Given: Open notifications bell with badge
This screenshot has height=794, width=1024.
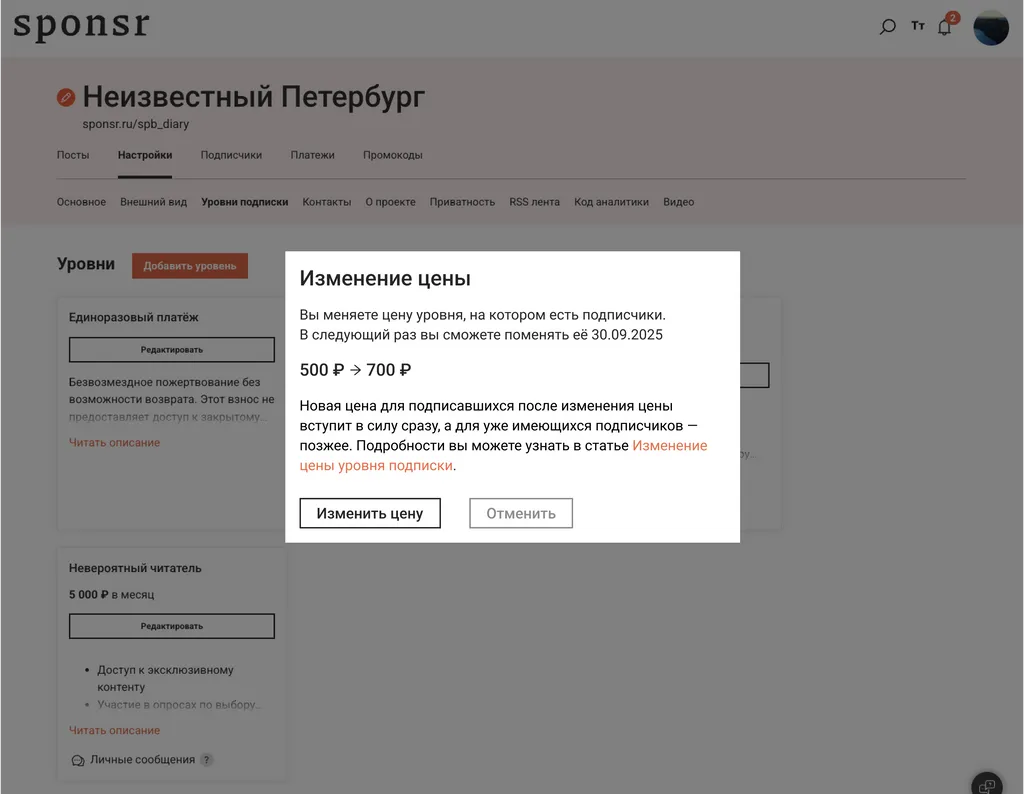Looking at the screenshot, I should click(945, 27).
